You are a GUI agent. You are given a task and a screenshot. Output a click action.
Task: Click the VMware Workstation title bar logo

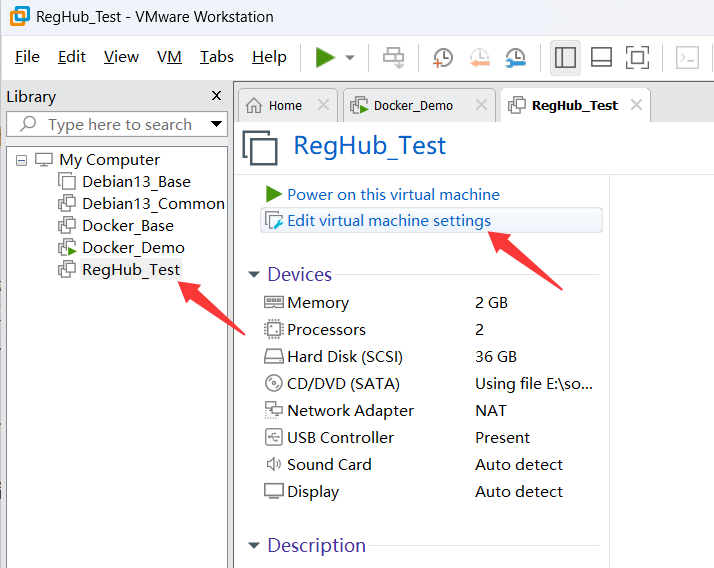[20, 16]
